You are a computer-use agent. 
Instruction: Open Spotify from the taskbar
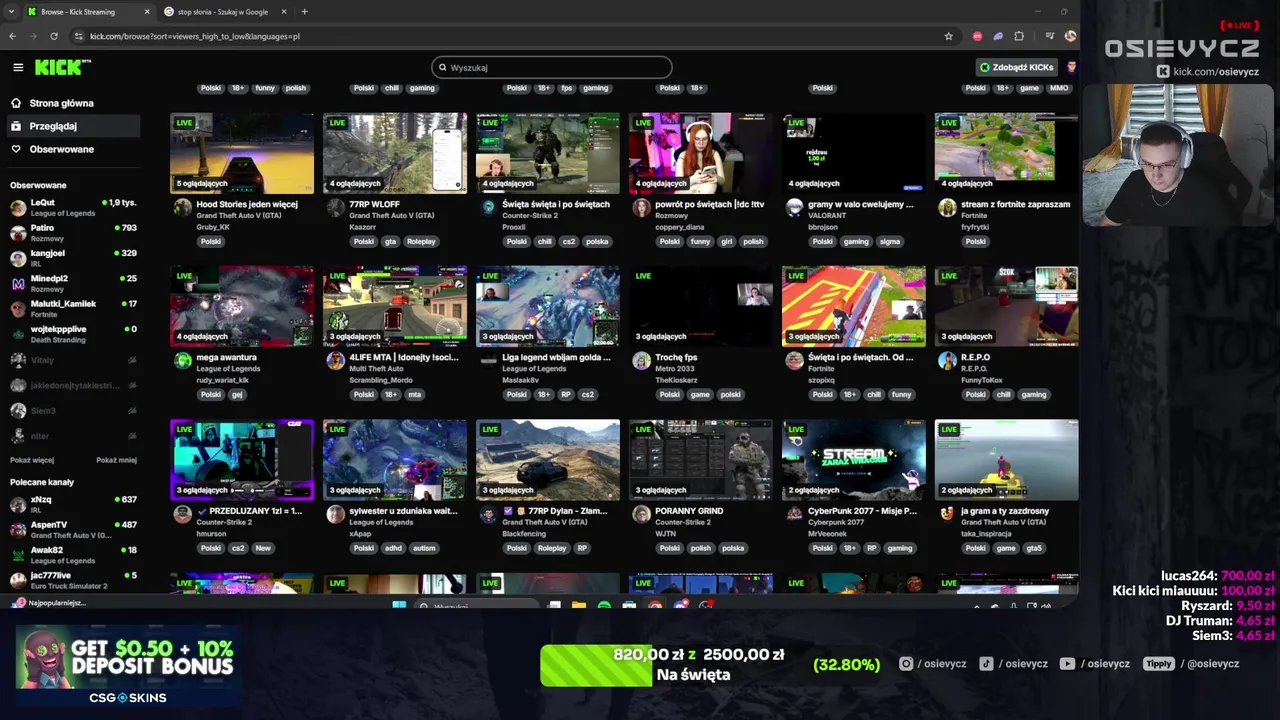pyautogui.click(x=604, y=606)
